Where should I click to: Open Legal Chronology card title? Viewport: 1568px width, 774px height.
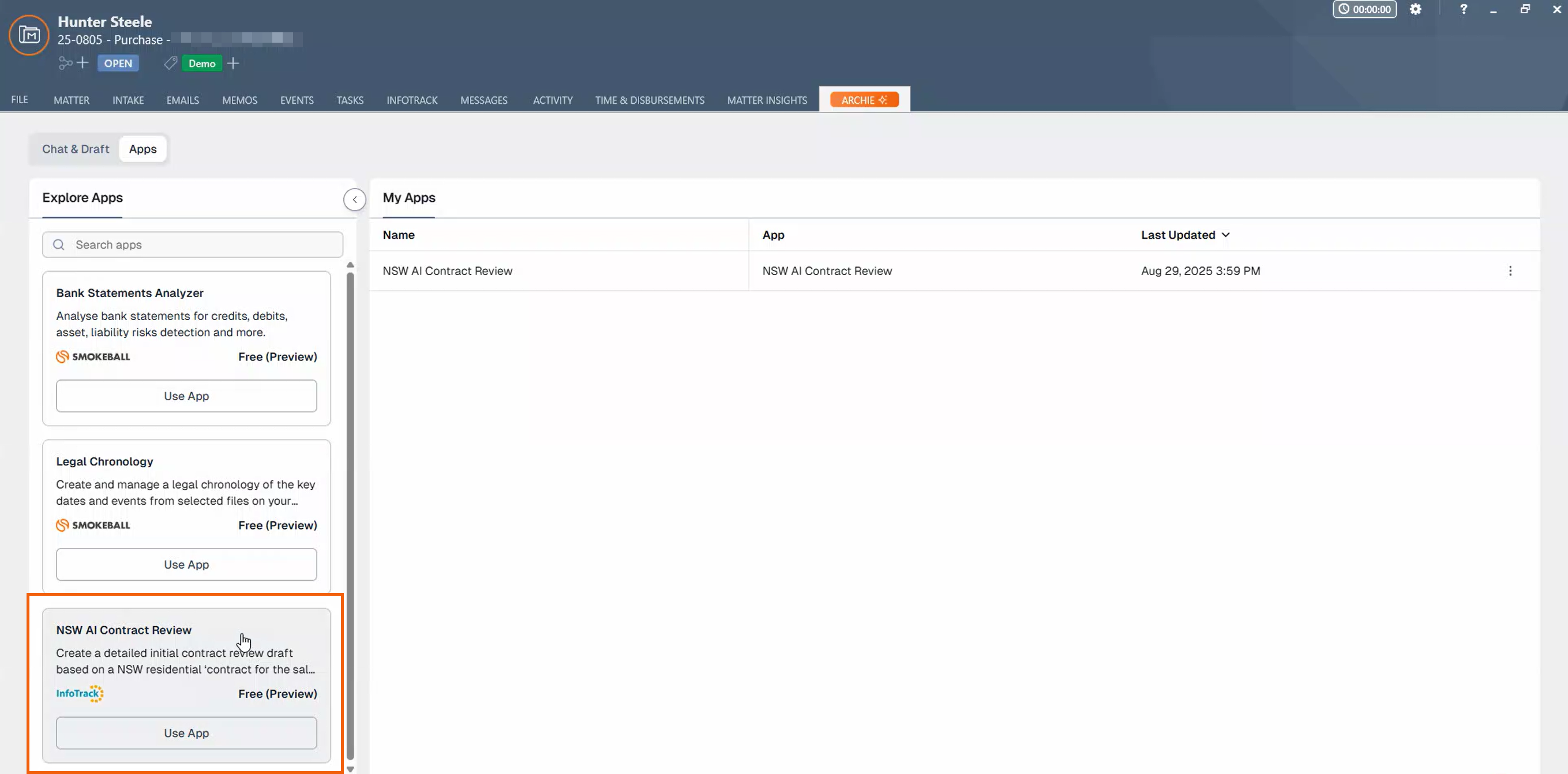(104, 462)
